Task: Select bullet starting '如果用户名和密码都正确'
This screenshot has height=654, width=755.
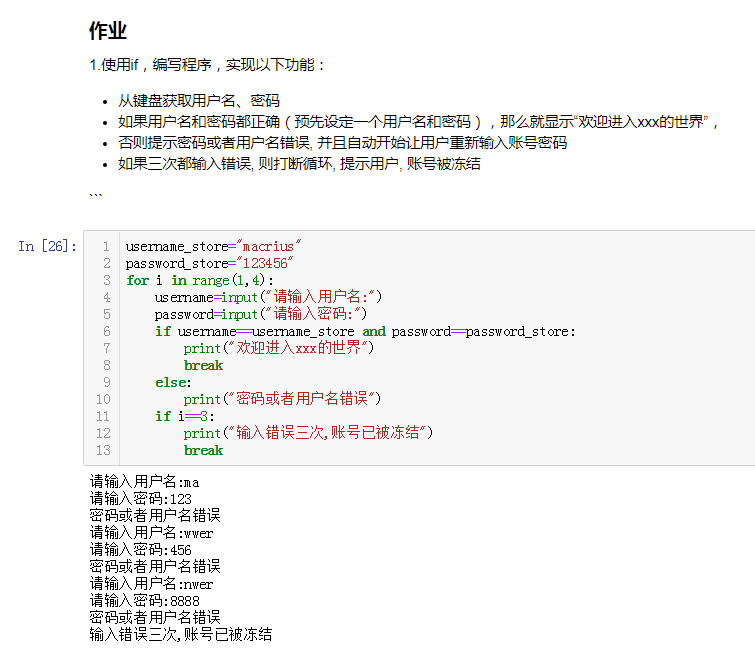Action: pyautogui.click(x=418, y=122)
